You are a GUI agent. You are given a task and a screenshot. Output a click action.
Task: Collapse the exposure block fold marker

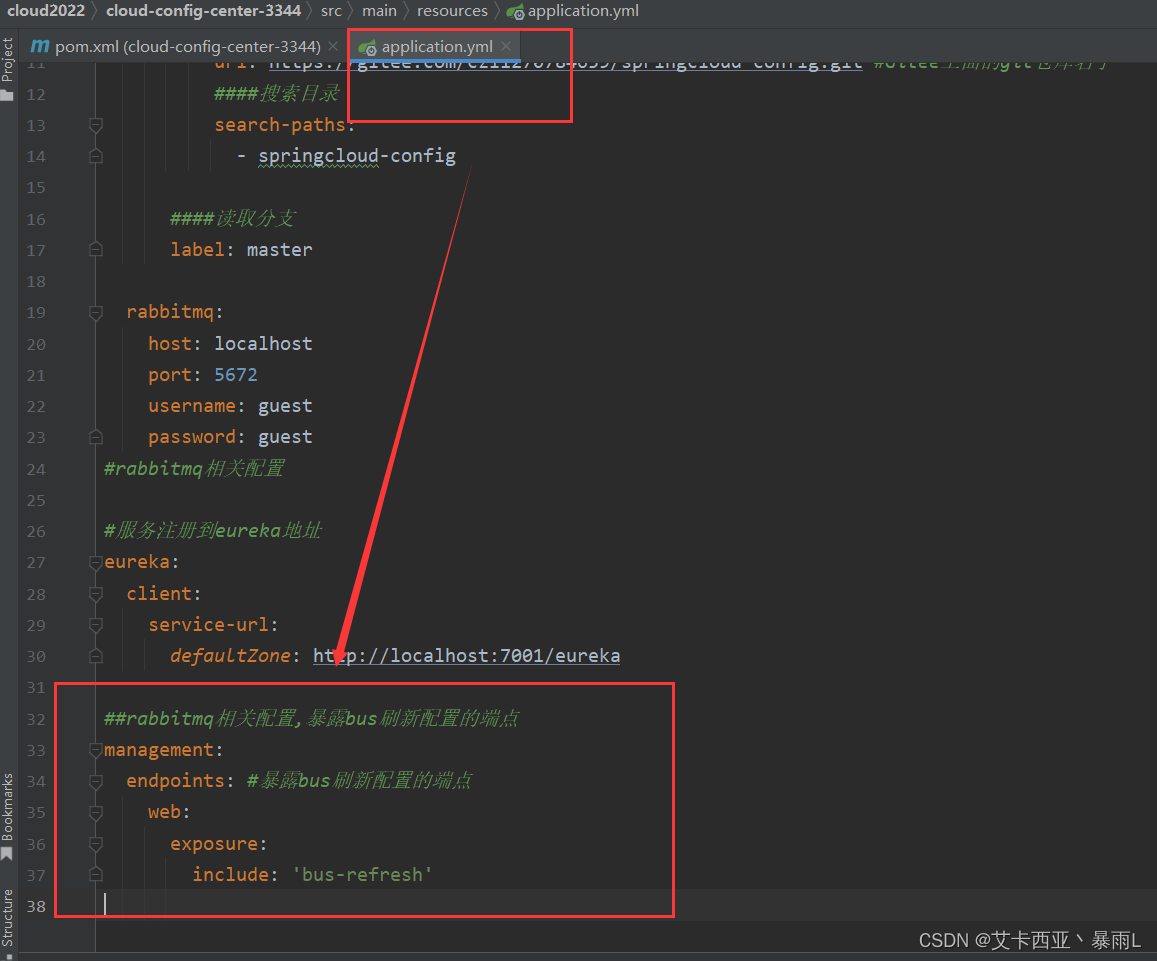(95, 844)
